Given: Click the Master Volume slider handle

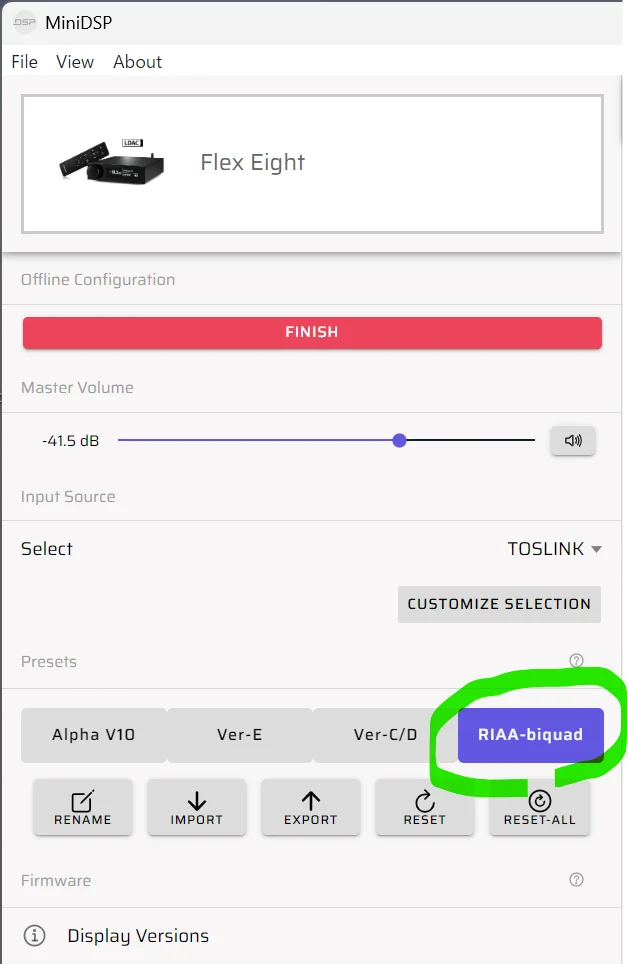Looking at the screenshot, I should (400, 440).
